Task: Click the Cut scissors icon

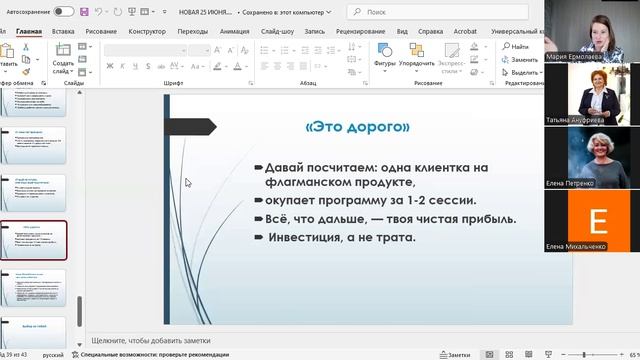Action: tap(26, 47)
